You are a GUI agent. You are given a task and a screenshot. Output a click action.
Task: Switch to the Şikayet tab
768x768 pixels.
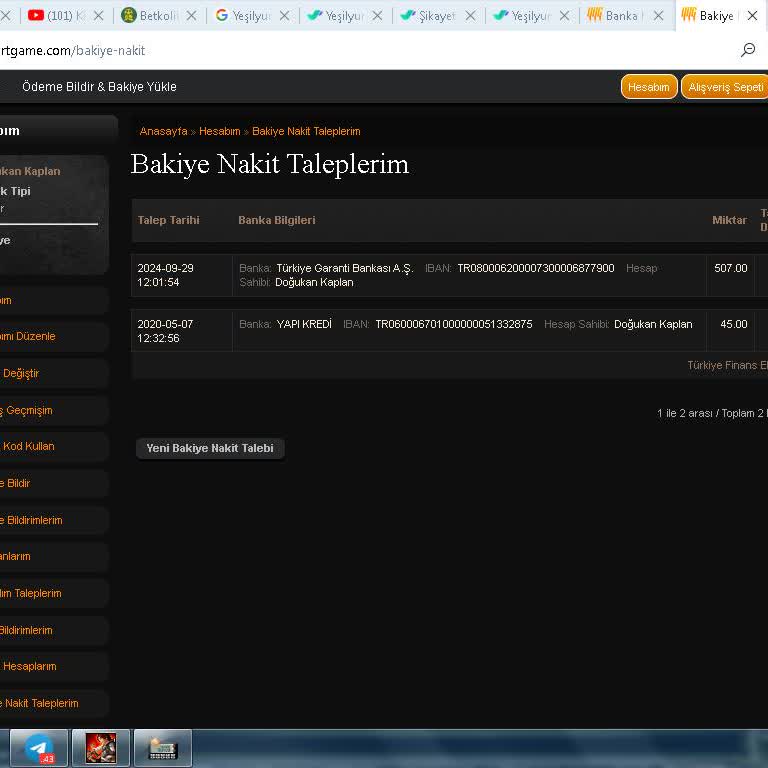pyautogui.click(x=438, y=16)
